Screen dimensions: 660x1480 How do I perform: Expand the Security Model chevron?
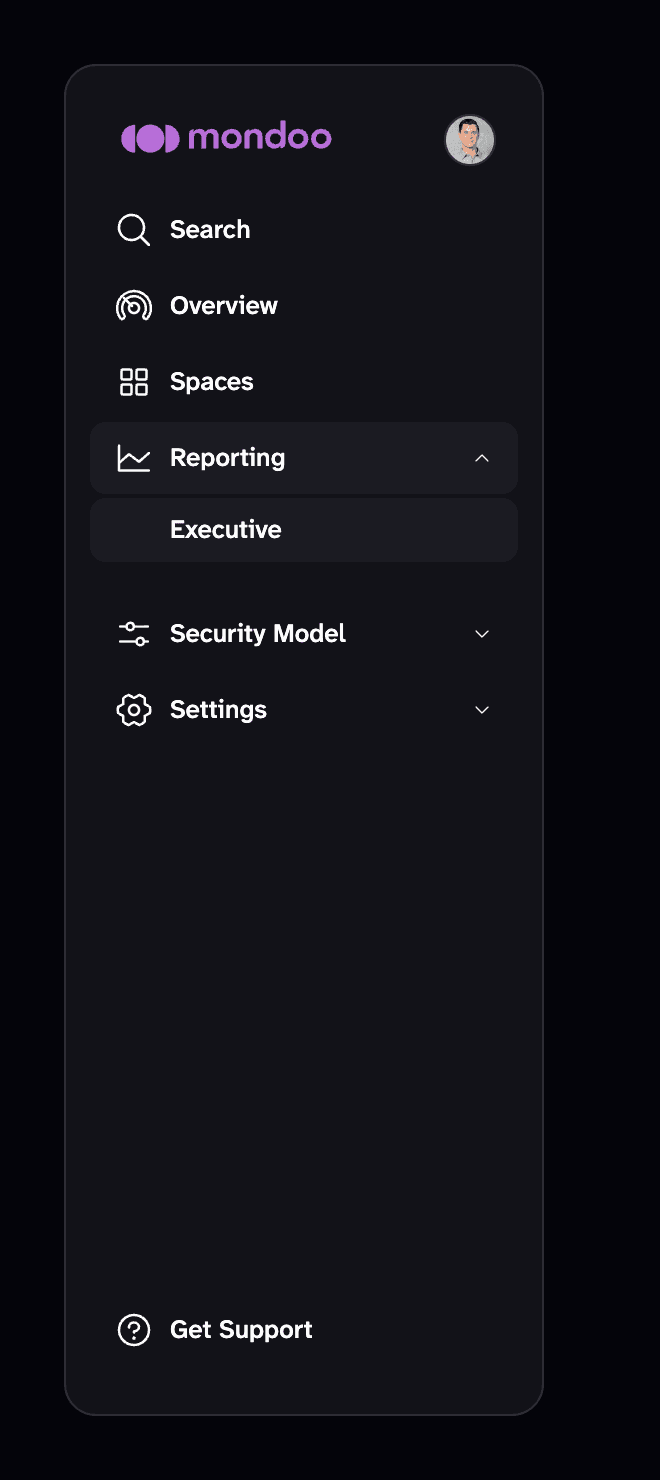tap(482, 634)
